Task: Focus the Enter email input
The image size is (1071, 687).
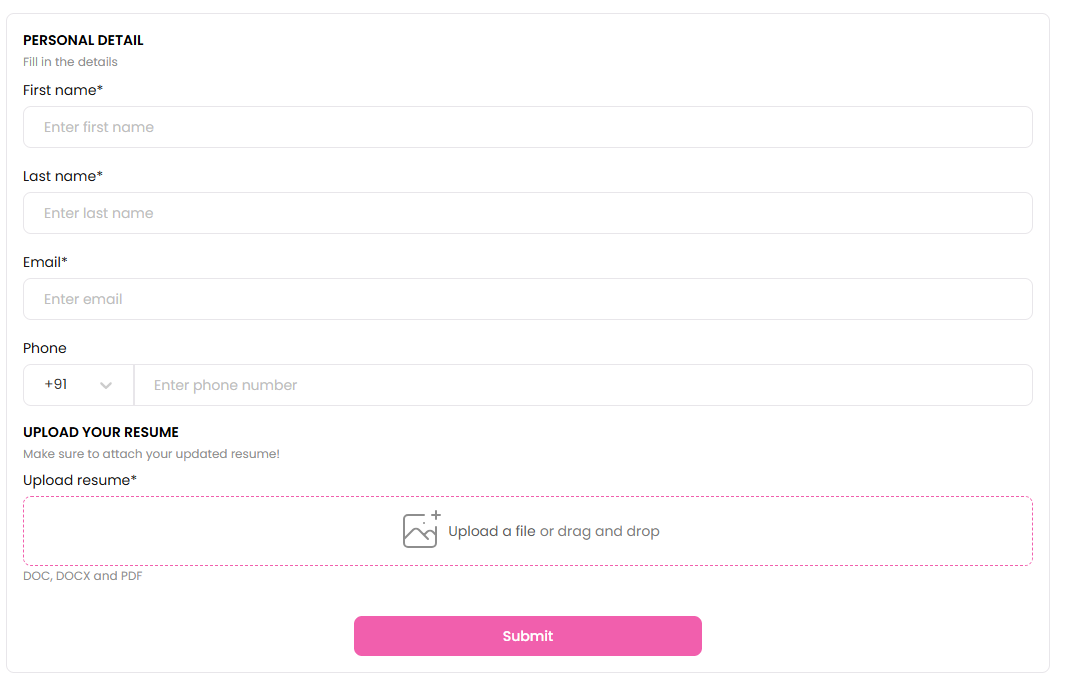Action: coord(527,299)
